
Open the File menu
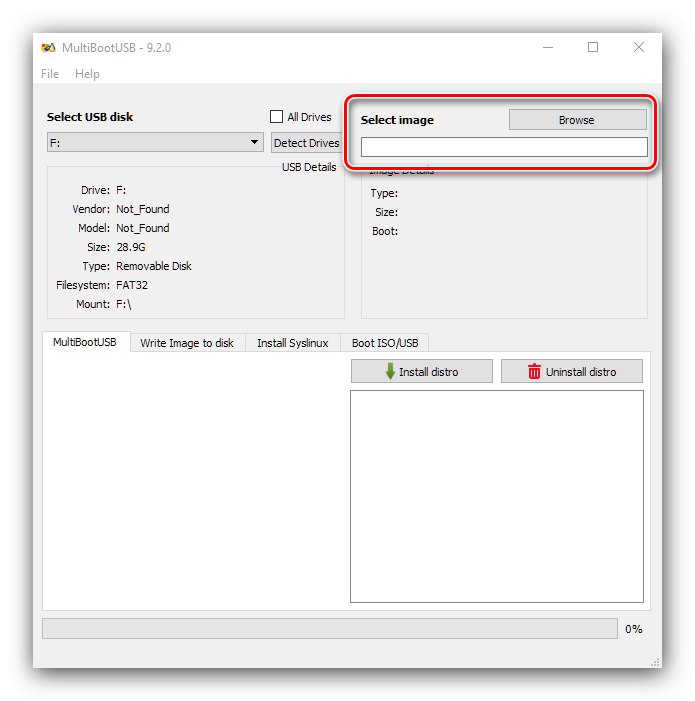point(50,74)
